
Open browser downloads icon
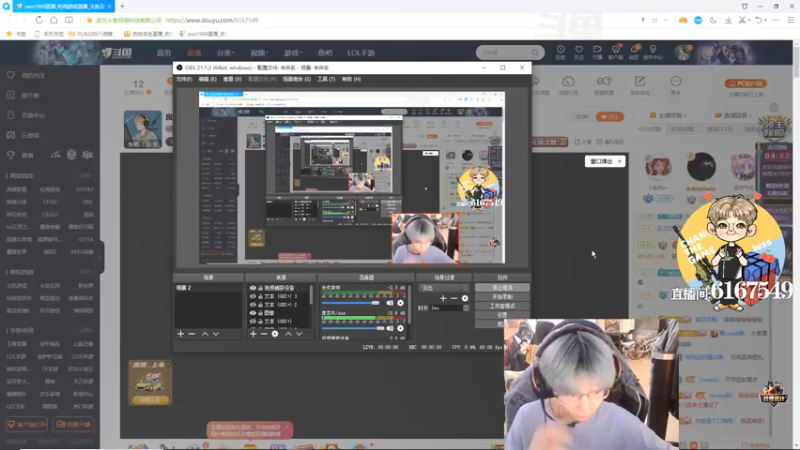point(728,20)
